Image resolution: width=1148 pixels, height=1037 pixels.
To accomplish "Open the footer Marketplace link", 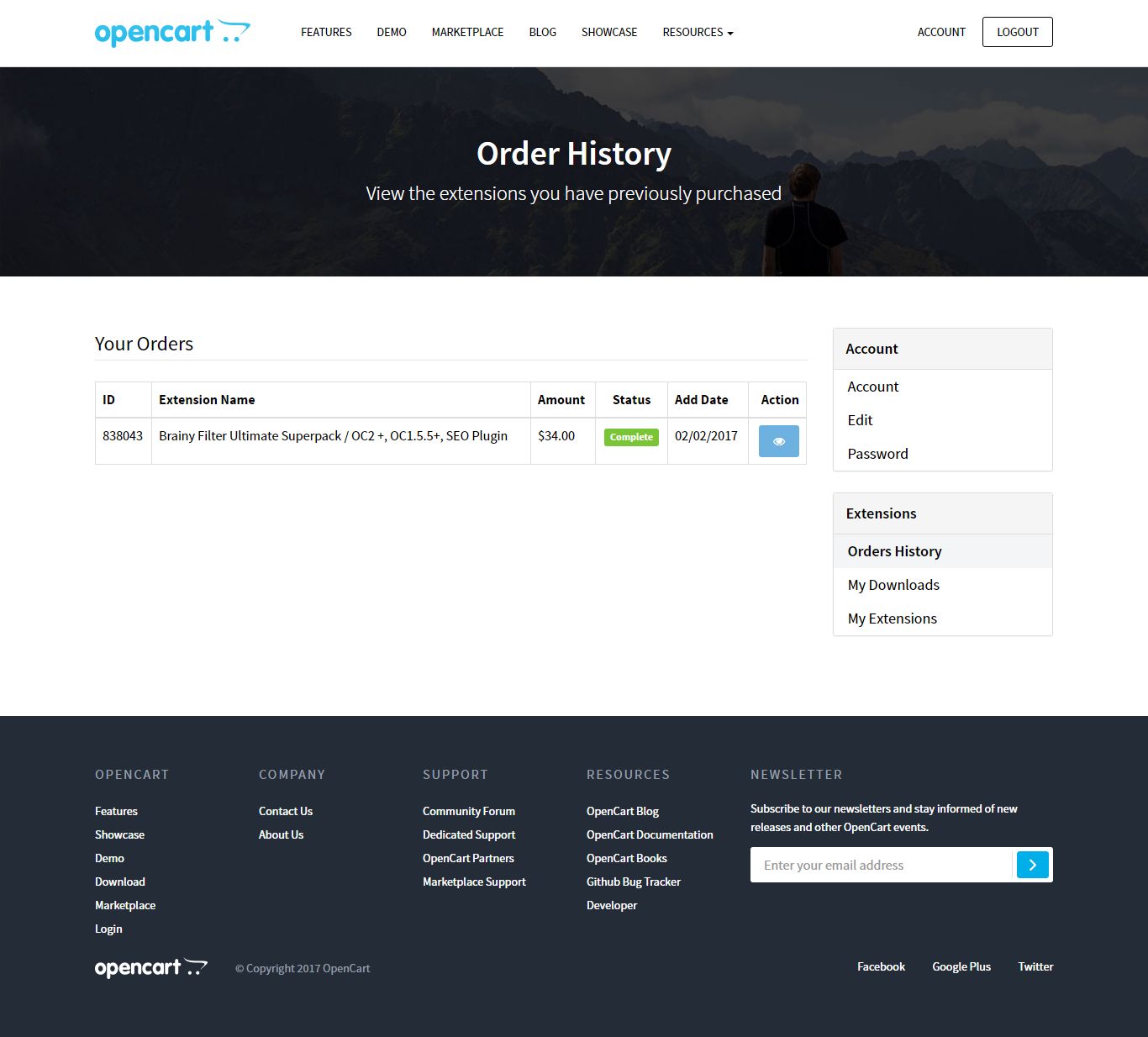I will (x=125, y=905).
